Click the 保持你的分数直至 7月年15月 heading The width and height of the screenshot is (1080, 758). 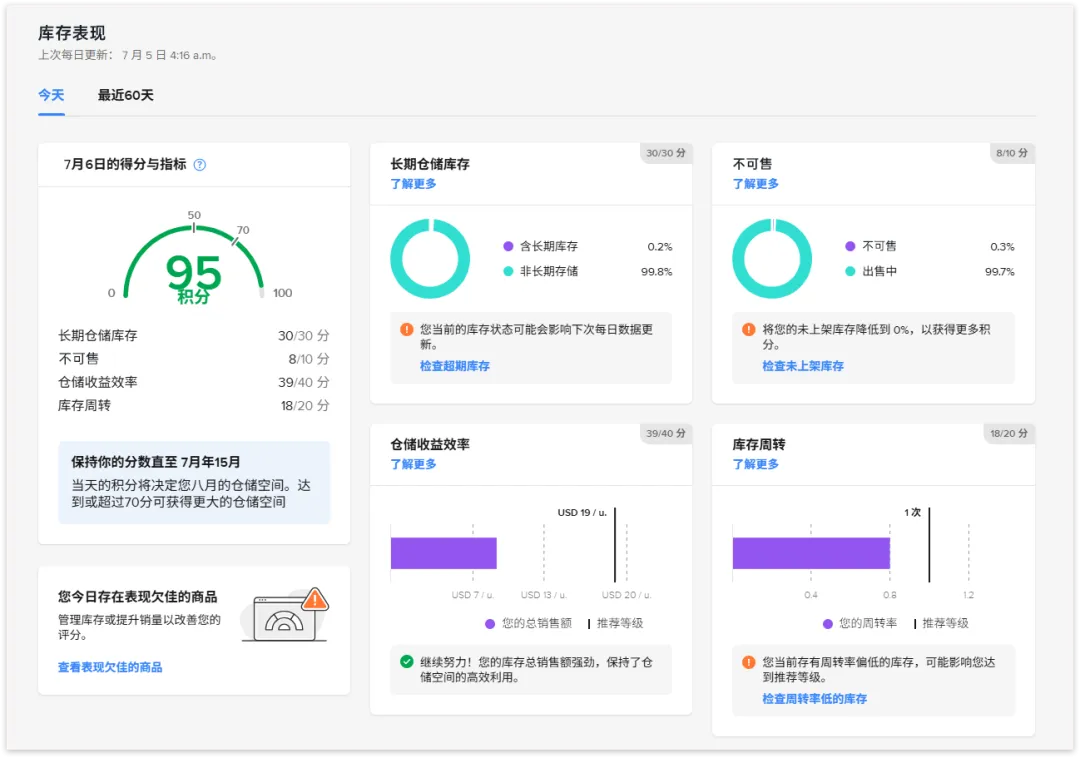(156, 462)
